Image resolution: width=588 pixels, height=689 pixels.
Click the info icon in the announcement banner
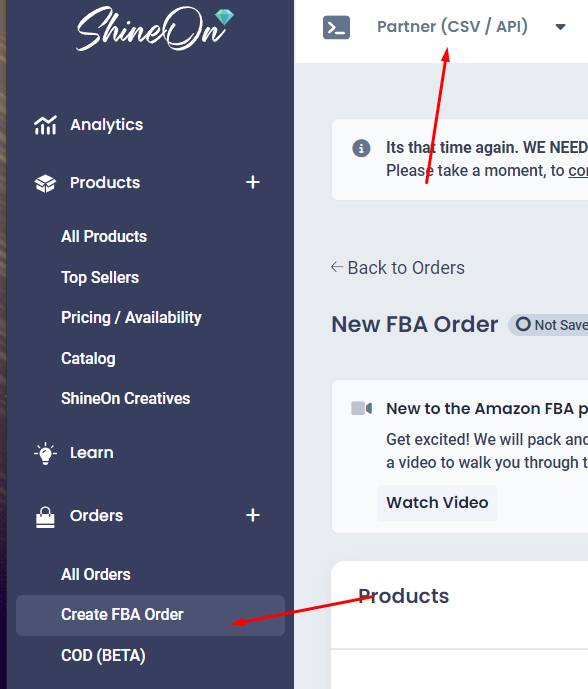tap(361, 148)
